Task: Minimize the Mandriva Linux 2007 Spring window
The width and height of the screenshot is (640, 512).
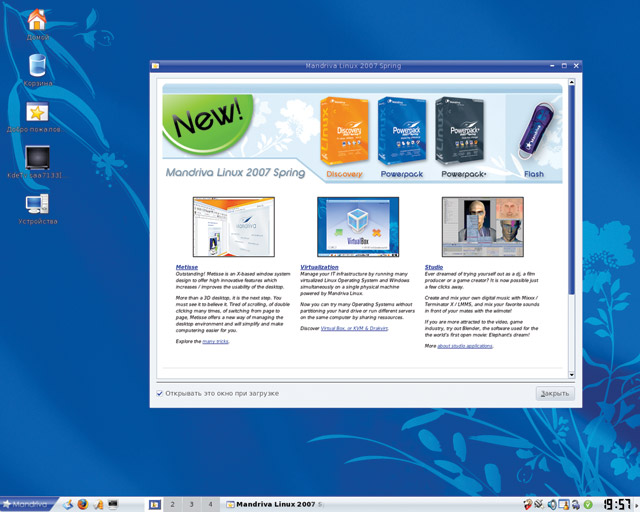Action: (x=552, y=65)
